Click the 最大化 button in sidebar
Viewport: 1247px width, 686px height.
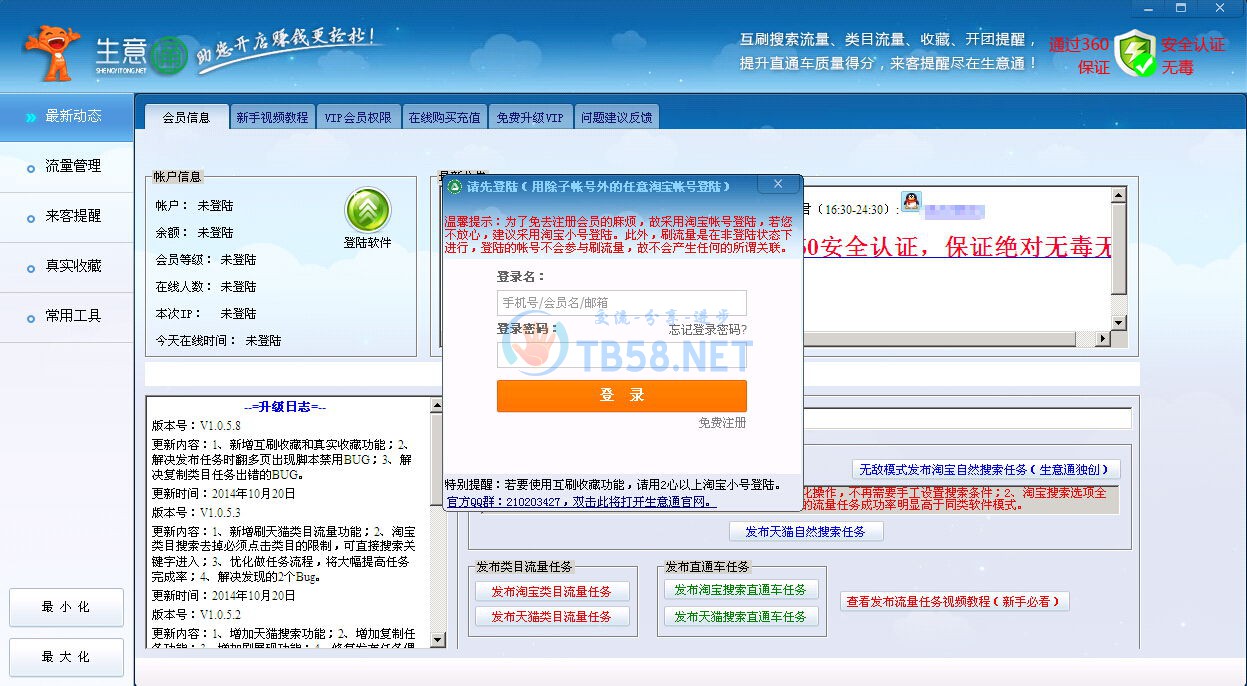tap(66, 657)
